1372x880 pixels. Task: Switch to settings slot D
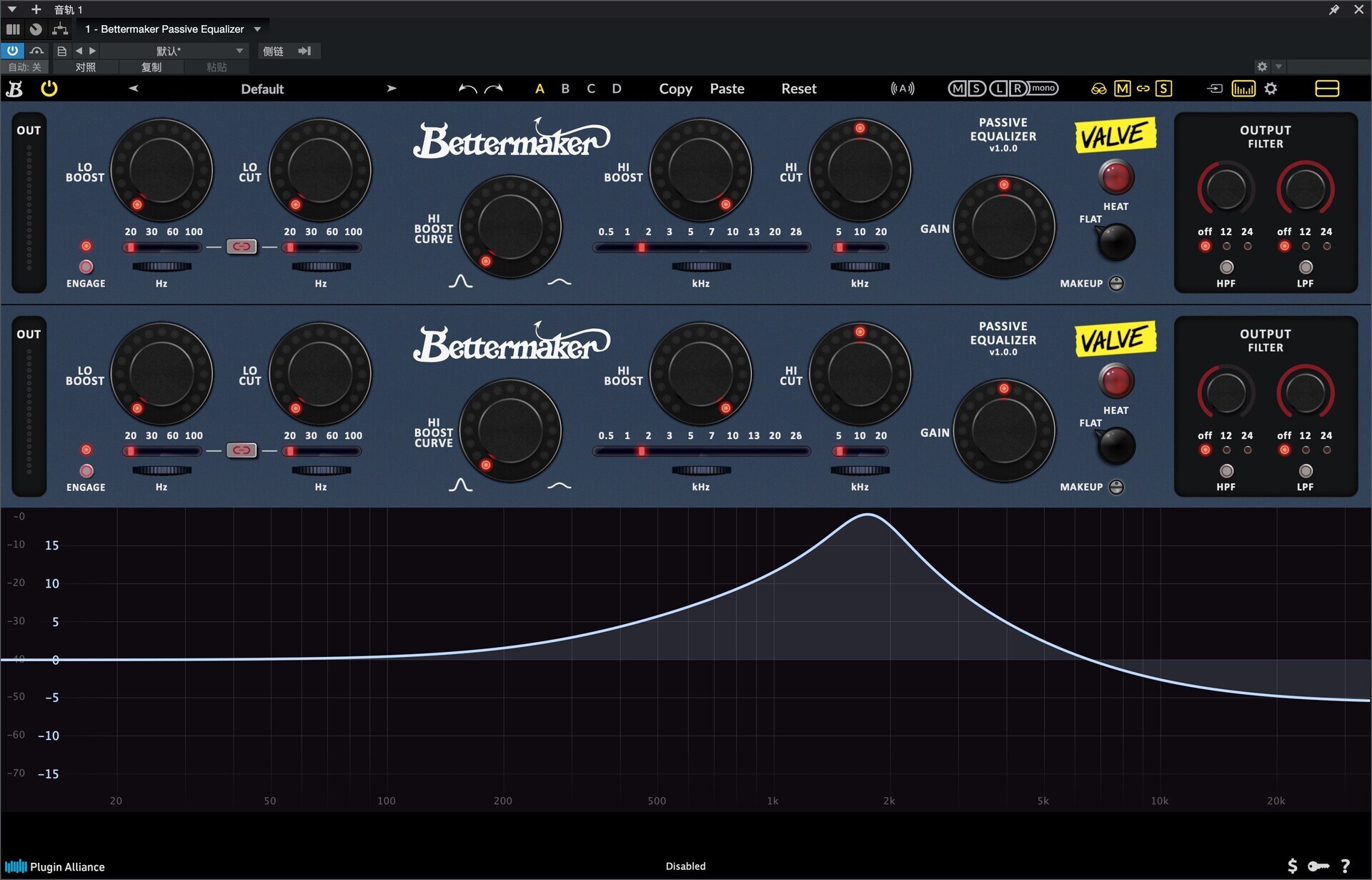coord(617,89)
